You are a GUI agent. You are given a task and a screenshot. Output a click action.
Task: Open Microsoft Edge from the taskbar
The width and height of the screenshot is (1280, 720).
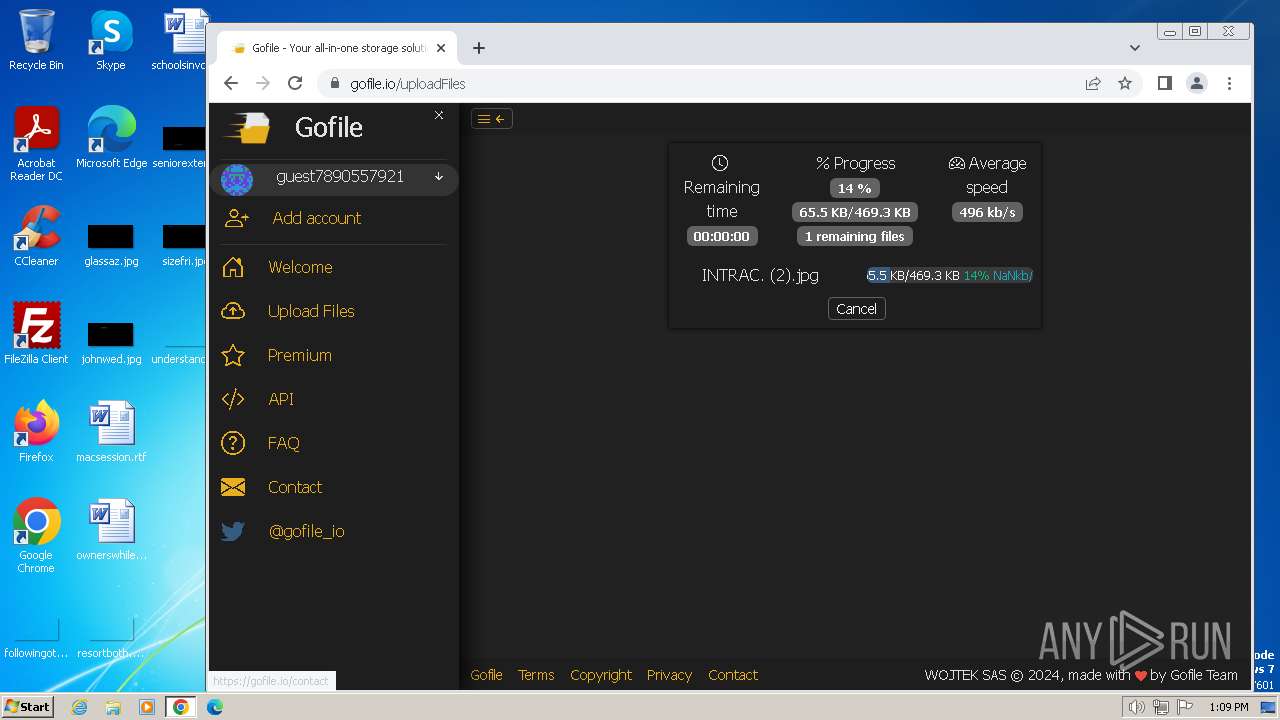(214, 707)
